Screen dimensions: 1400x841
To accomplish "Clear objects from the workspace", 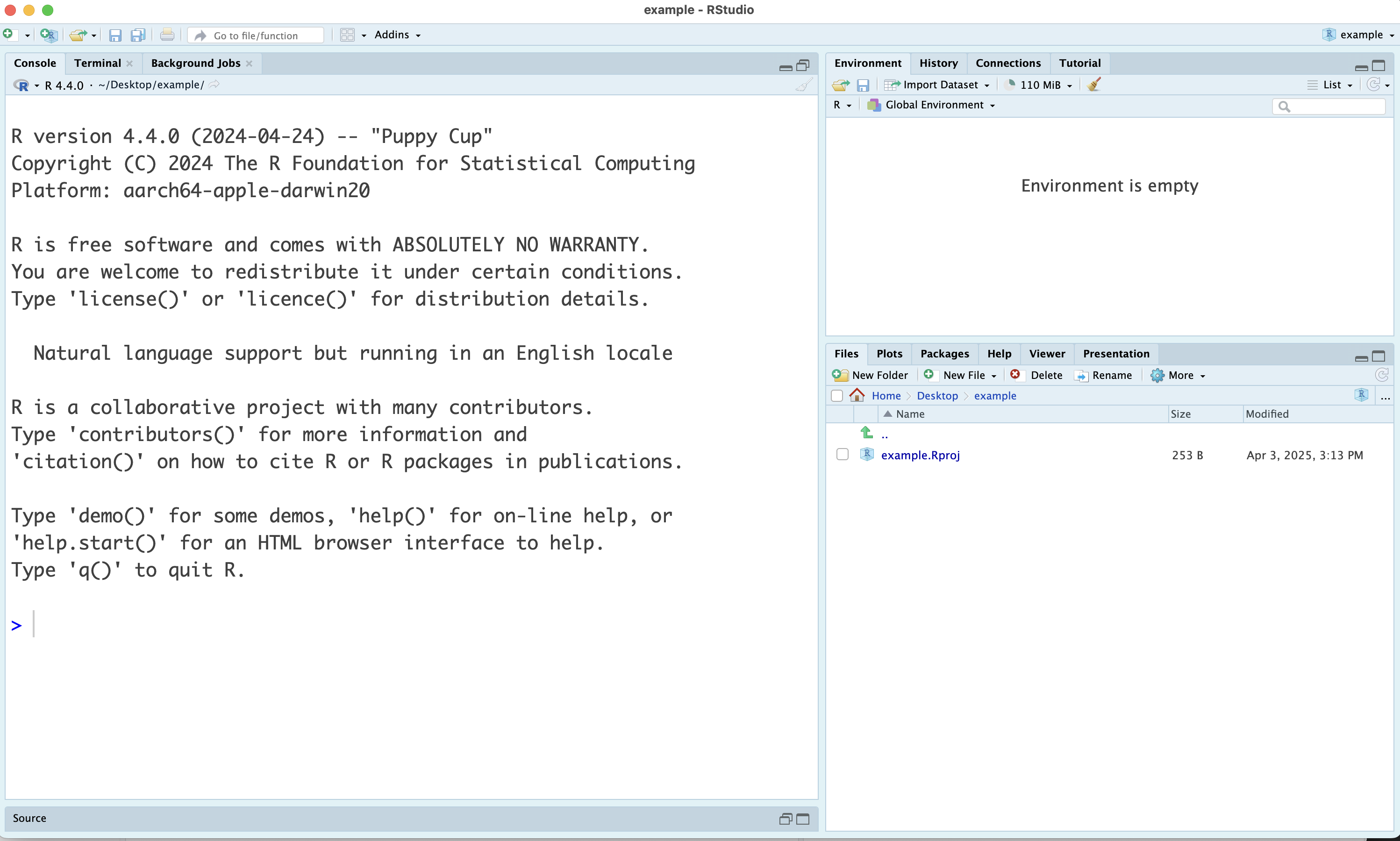I will pyautogui.click(x=1094, y=84).
